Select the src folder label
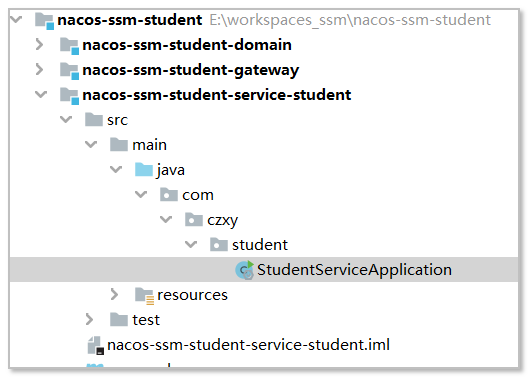This screenshot has height=377, width=528. click(118, 121)
